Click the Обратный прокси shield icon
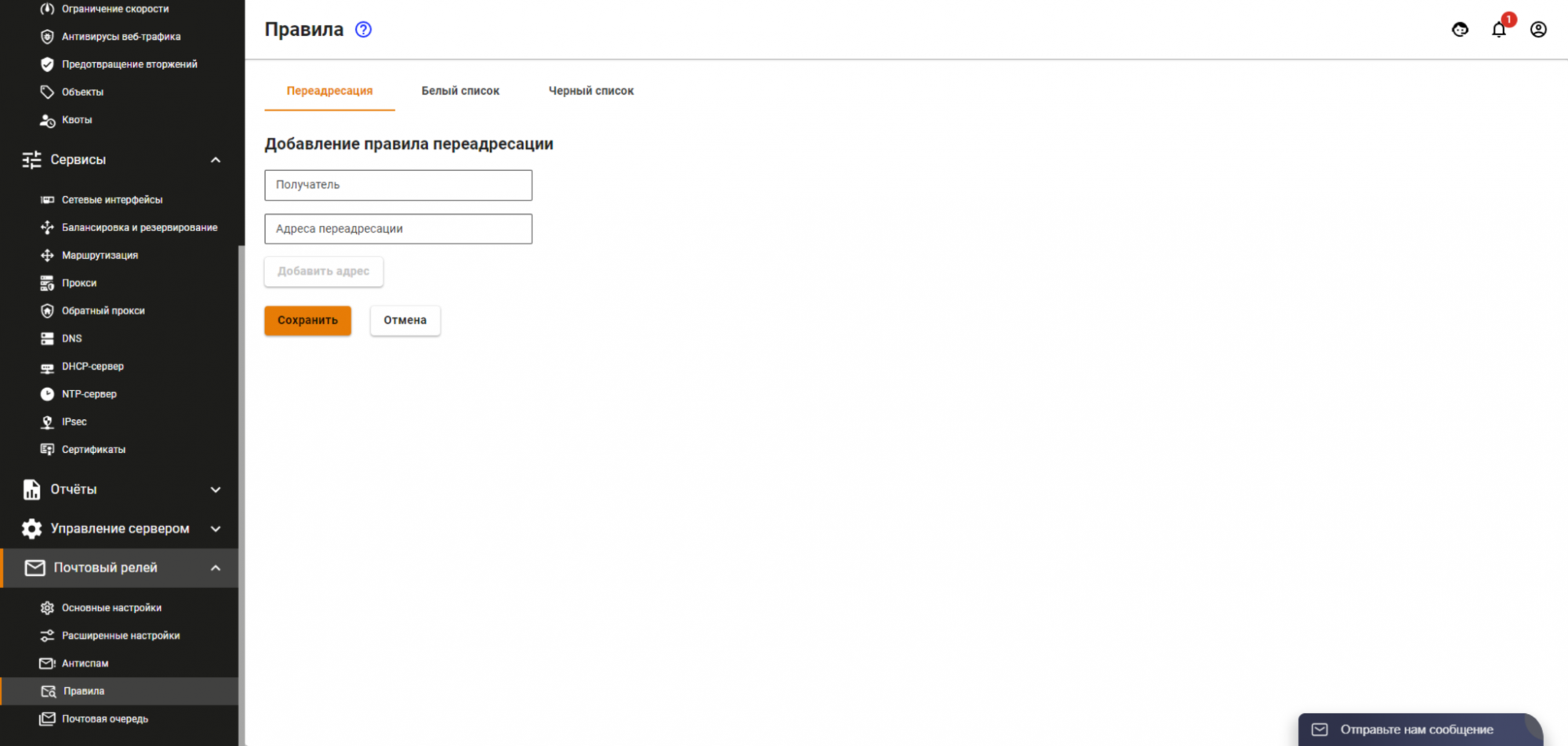 (x=47, y=311)
